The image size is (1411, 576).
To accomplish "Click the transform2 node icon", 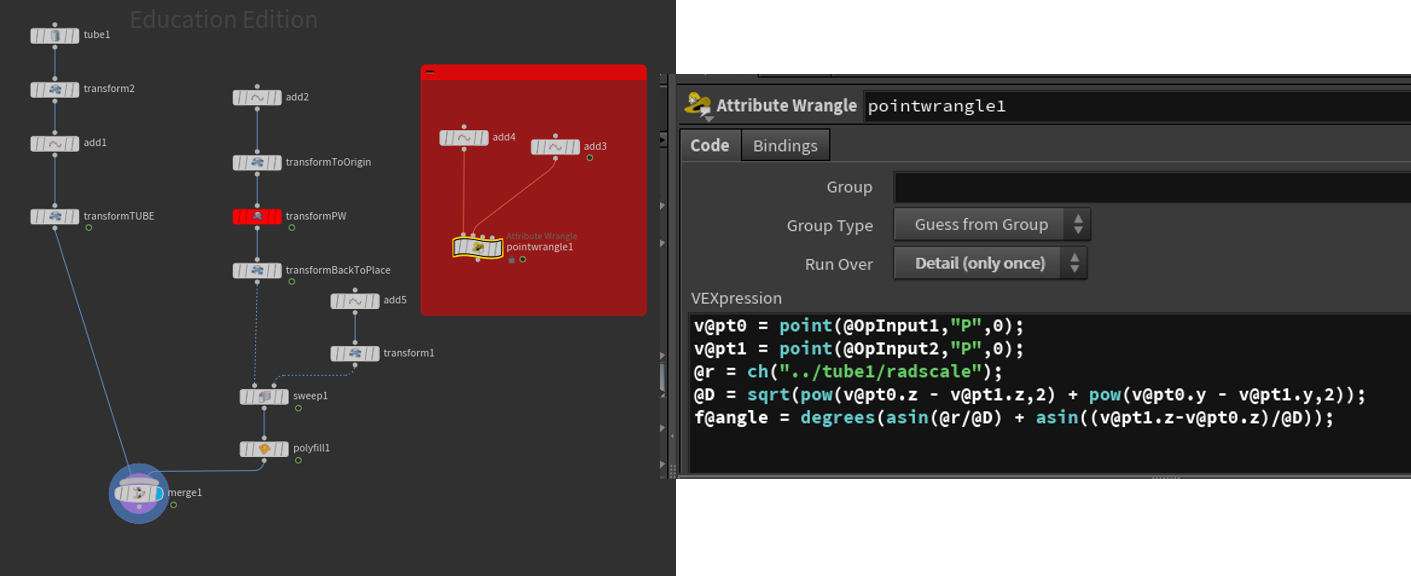I will (55, 90).
